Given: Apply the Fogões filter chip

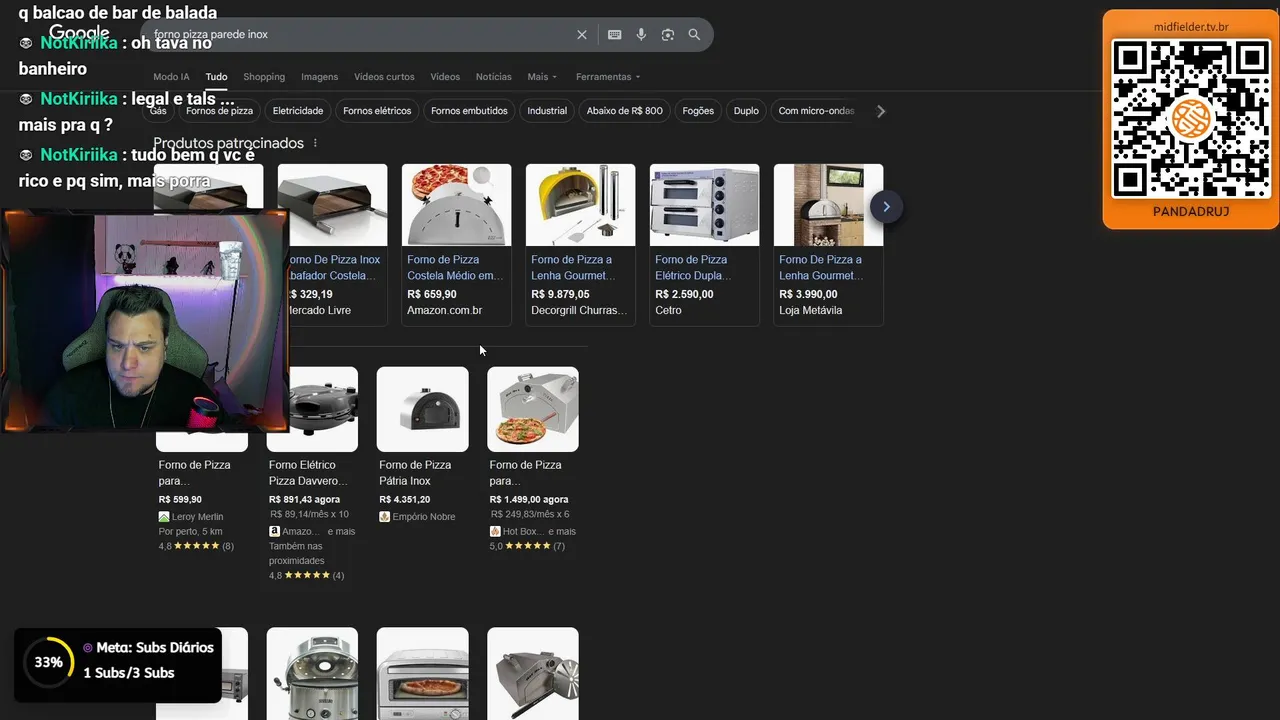Looking at the screenshot, I should point(698,111).
